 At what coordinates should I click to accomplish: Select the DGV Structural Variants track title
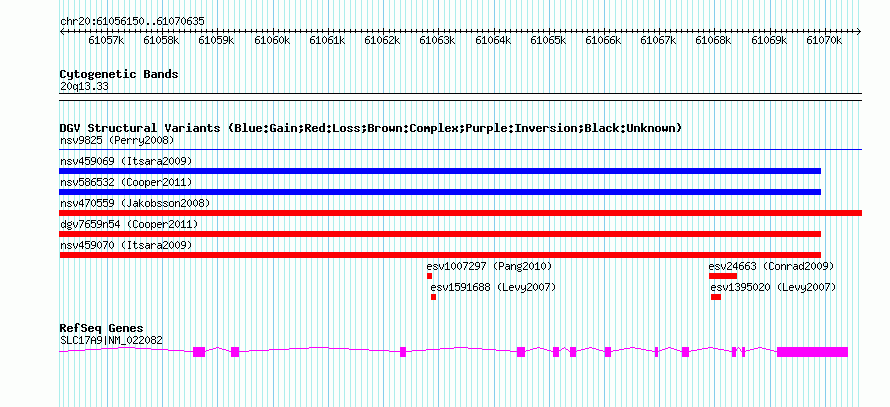pyautogui.click(x=371, y=128)
